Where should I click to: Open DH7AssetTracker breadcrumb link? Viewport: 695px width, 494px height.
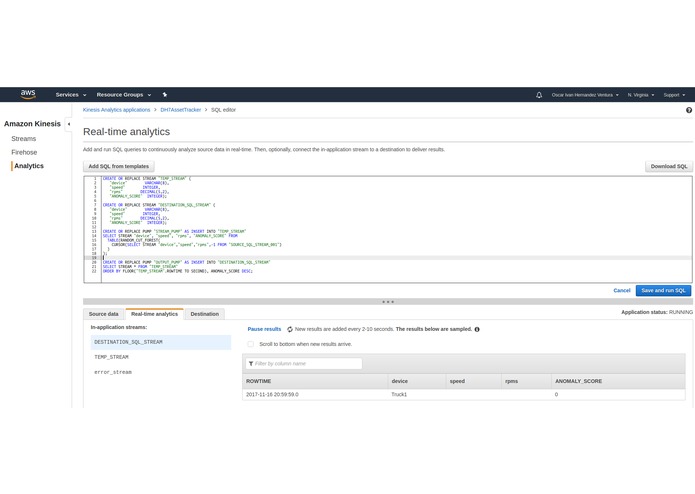[x=180, y=110]
